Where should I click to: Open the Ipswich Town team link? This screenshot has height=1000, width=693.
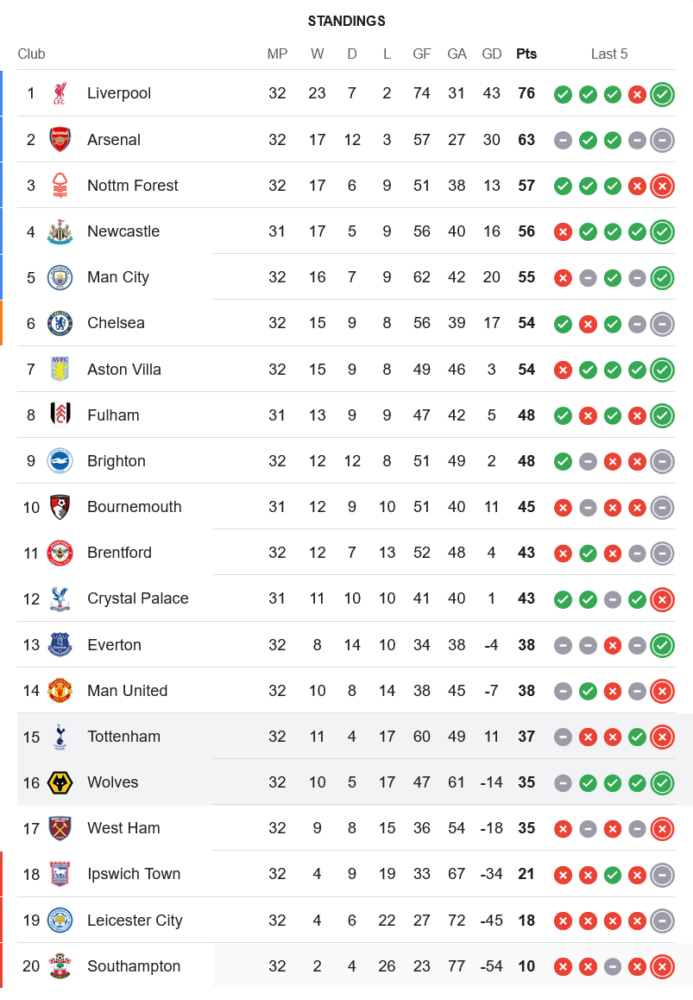[133, 874]
